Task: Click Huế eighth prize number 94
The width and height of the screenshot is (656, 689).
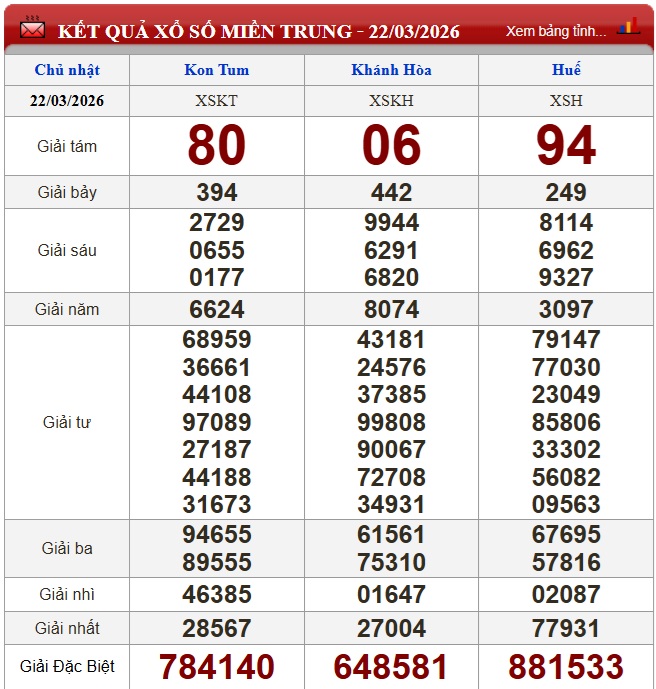Action: [x=566, y=146]
